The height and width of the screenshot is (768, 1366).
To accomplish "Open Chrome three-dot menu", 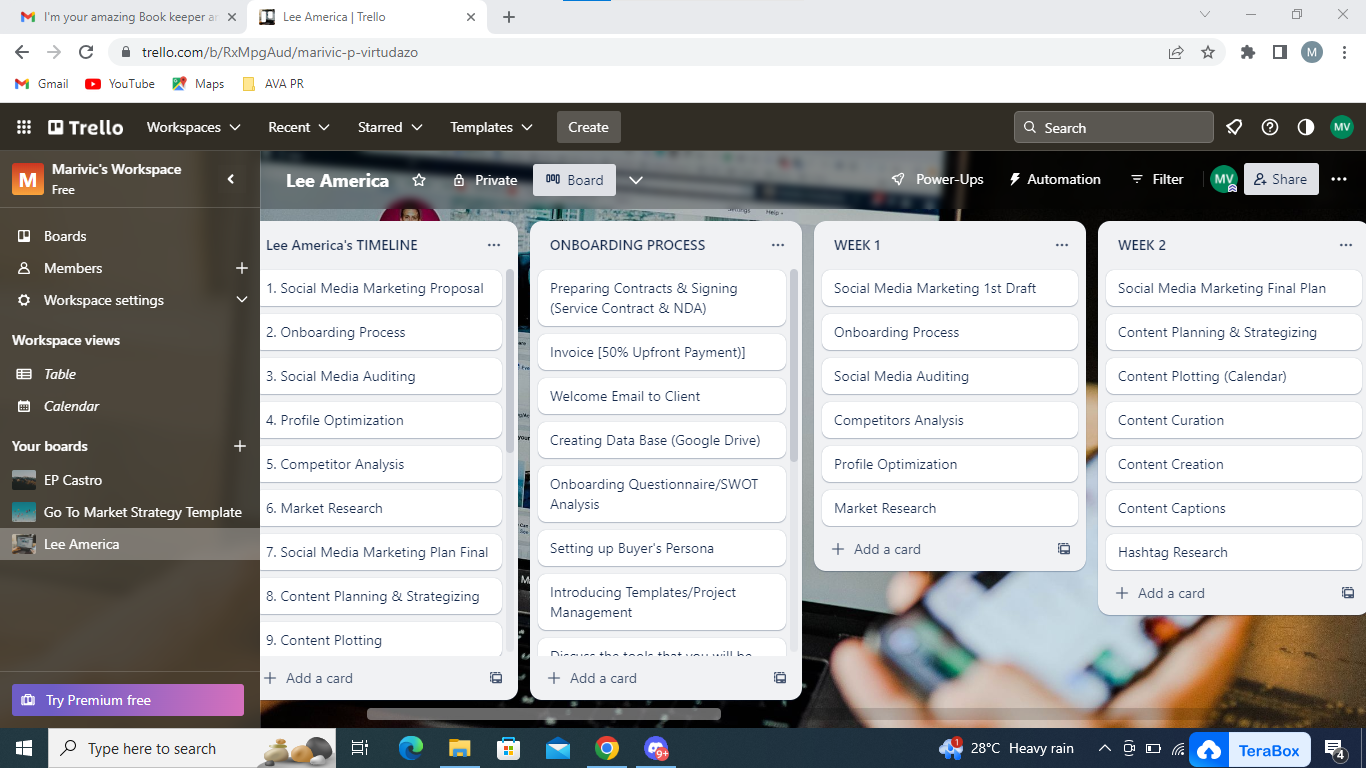I will click(x=1344, y=52).
